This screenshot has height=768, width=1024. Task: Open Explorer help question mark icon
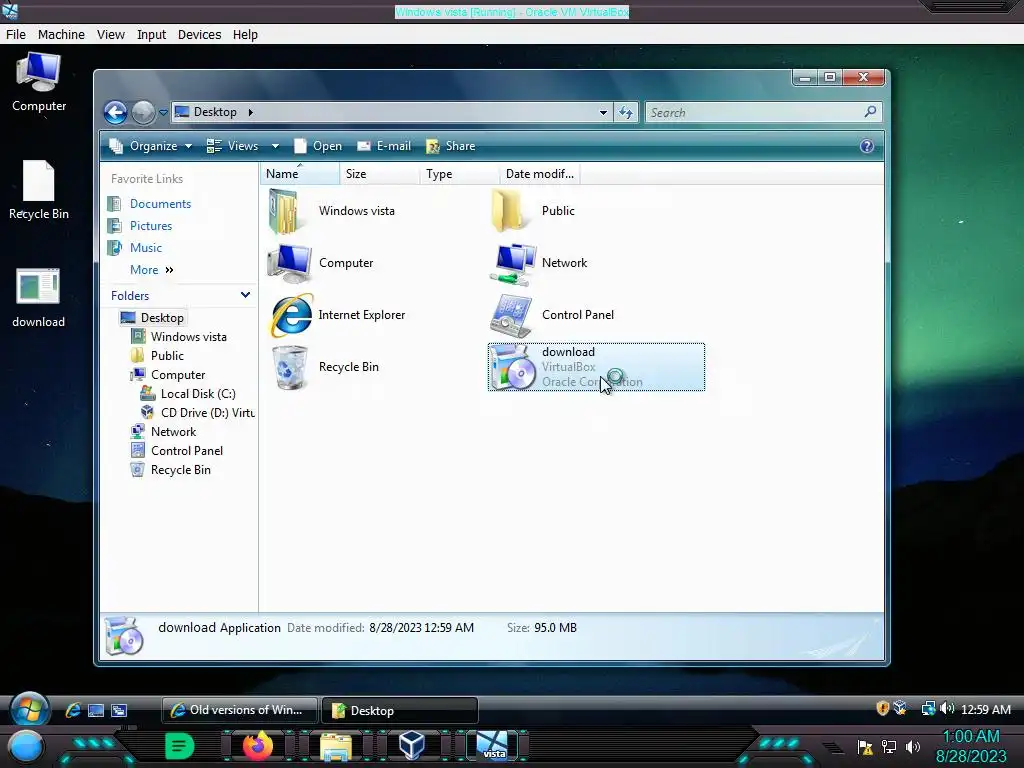[867, 146]
